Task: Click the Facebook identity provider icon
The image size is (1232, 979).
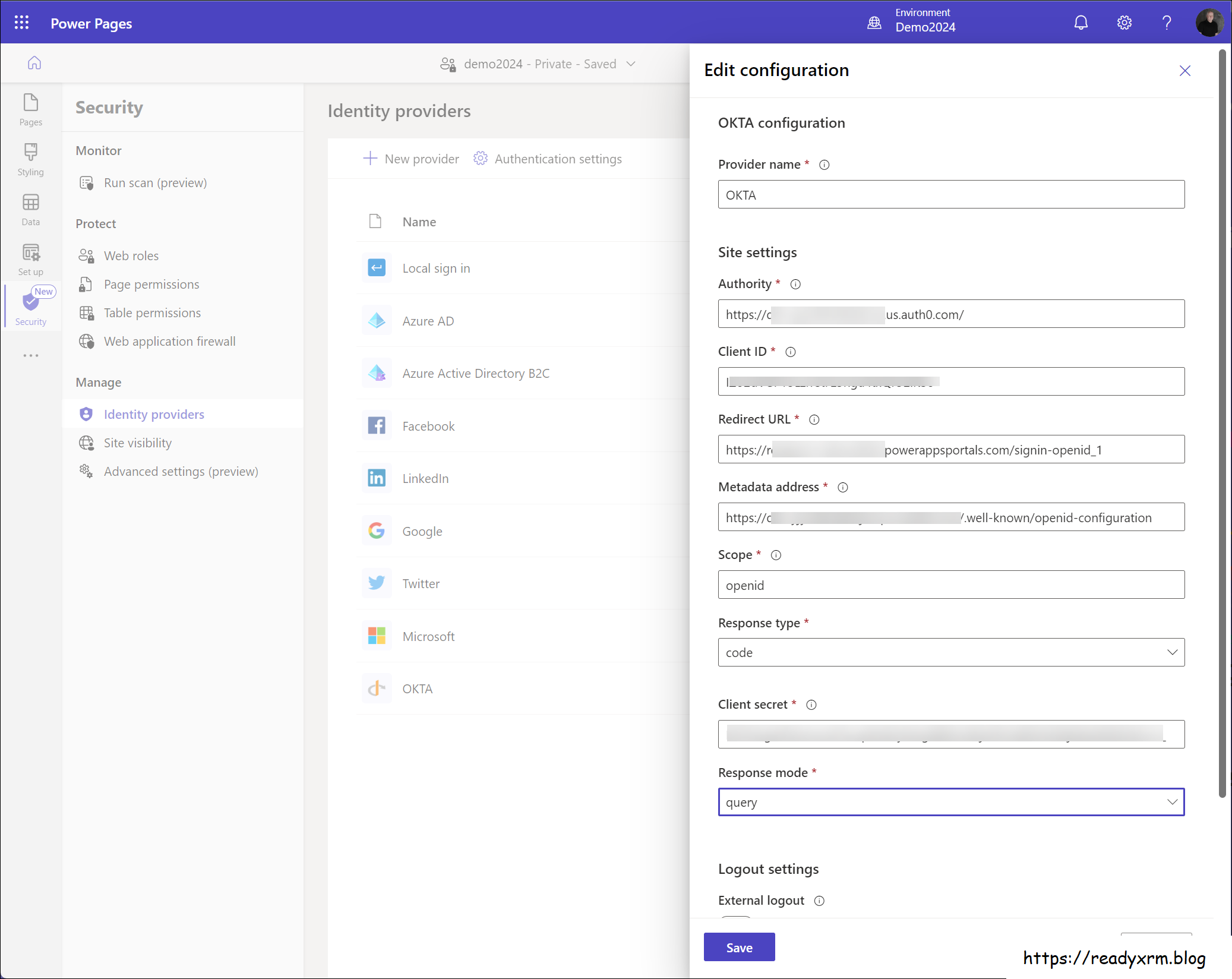Action: click(x=377, y=425)
